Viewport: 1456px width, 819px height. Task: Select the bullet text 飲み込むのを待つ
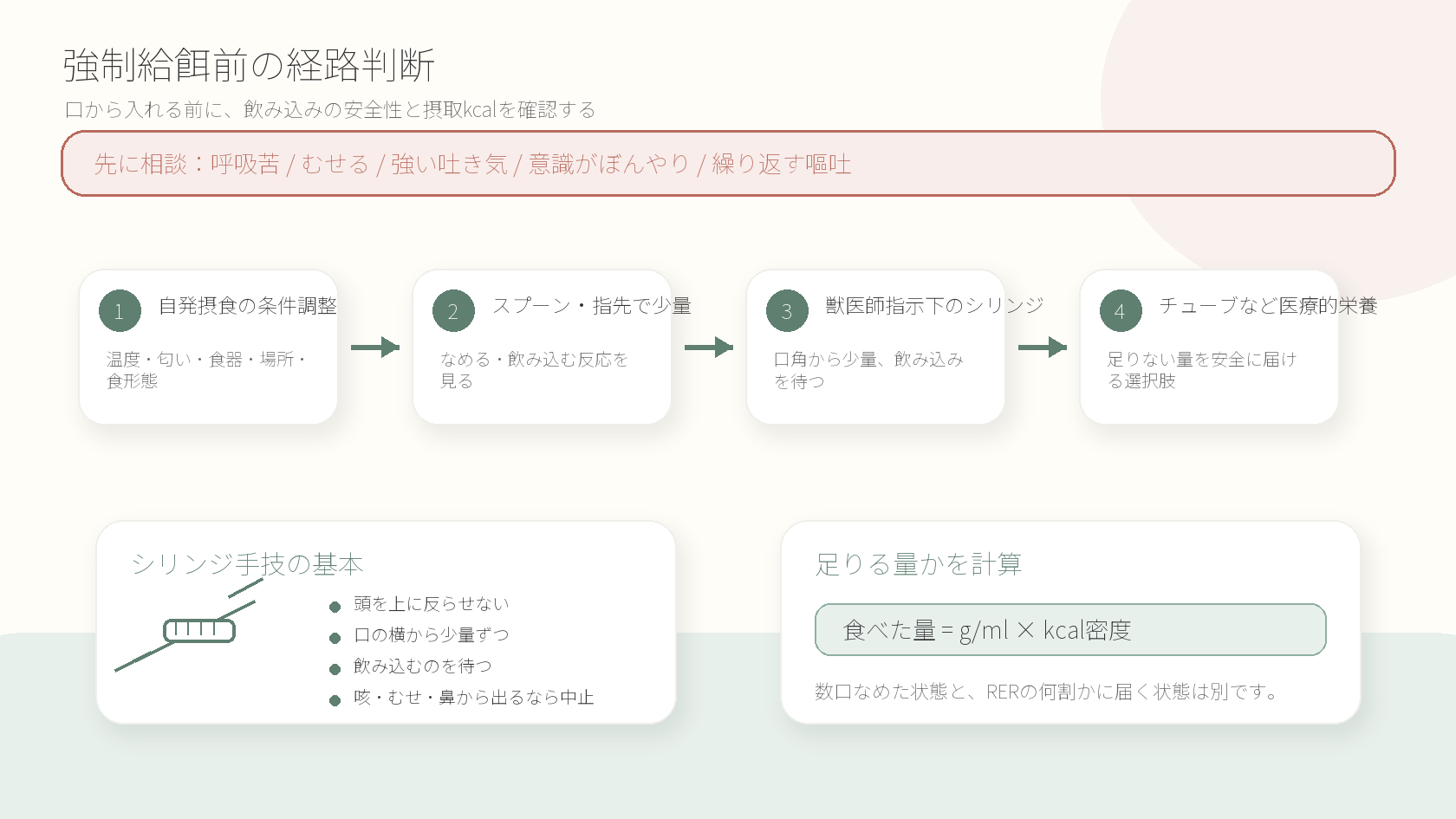tap(423, 666)
